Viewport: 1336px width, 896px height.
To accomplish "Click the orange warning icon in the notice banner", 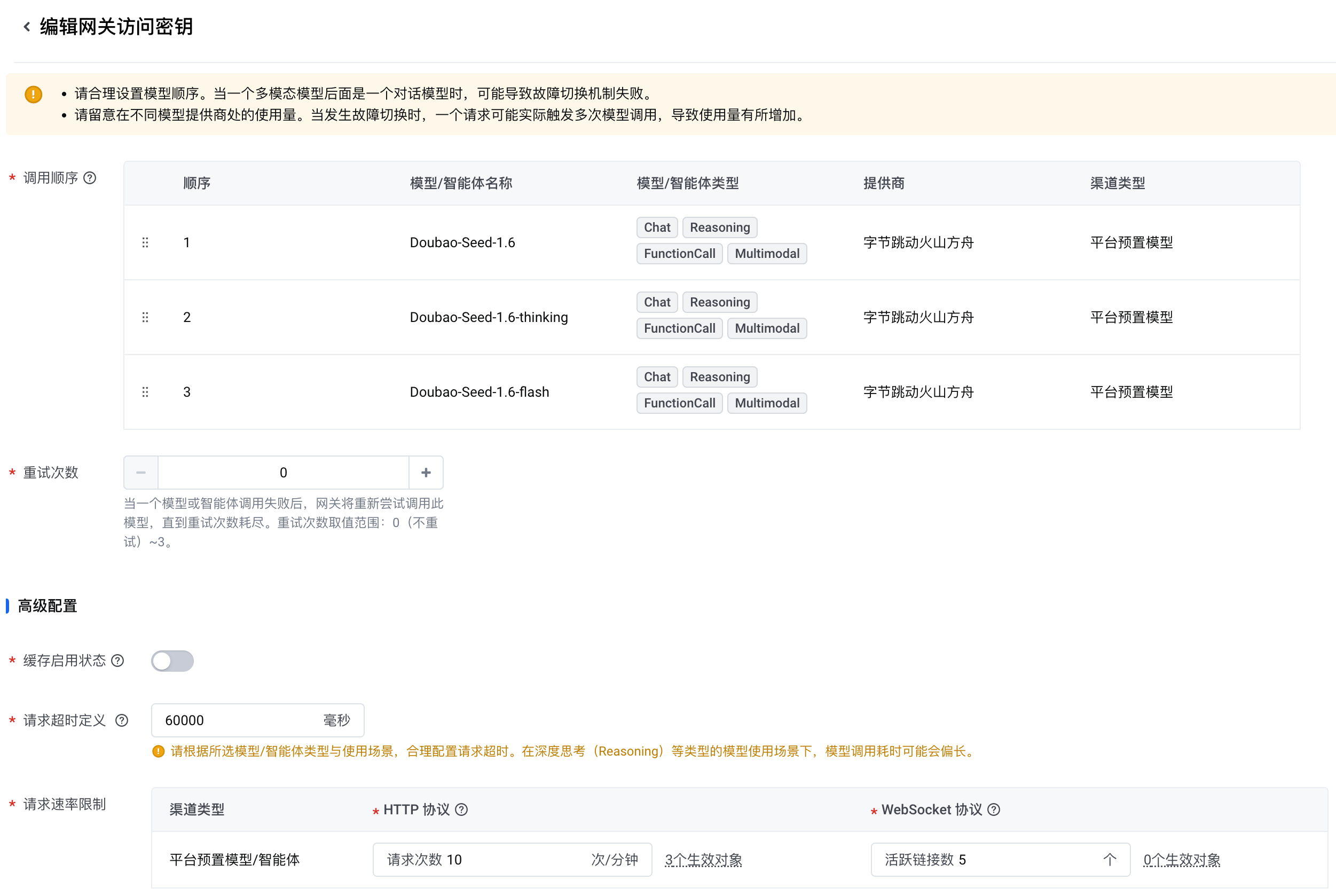I will [34, 95].
